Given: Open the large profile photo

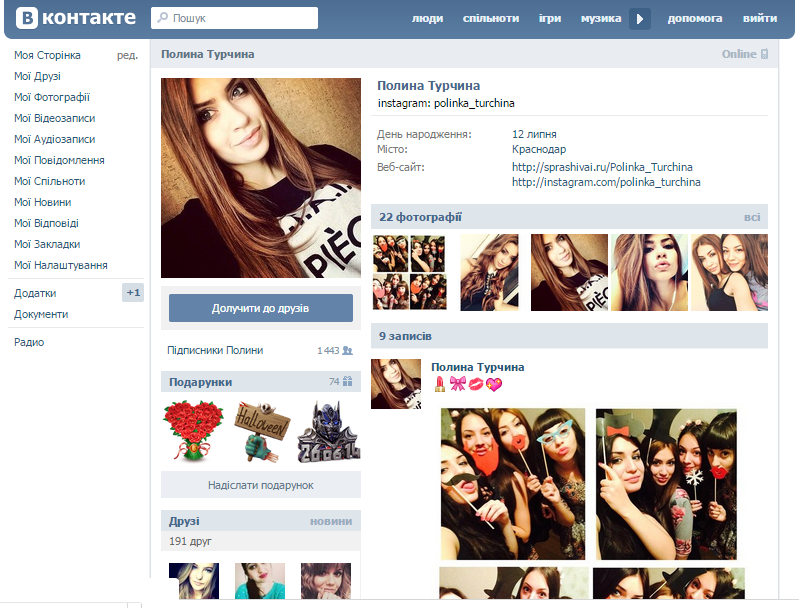Looking at the screenshot, I should pos(260,178).
